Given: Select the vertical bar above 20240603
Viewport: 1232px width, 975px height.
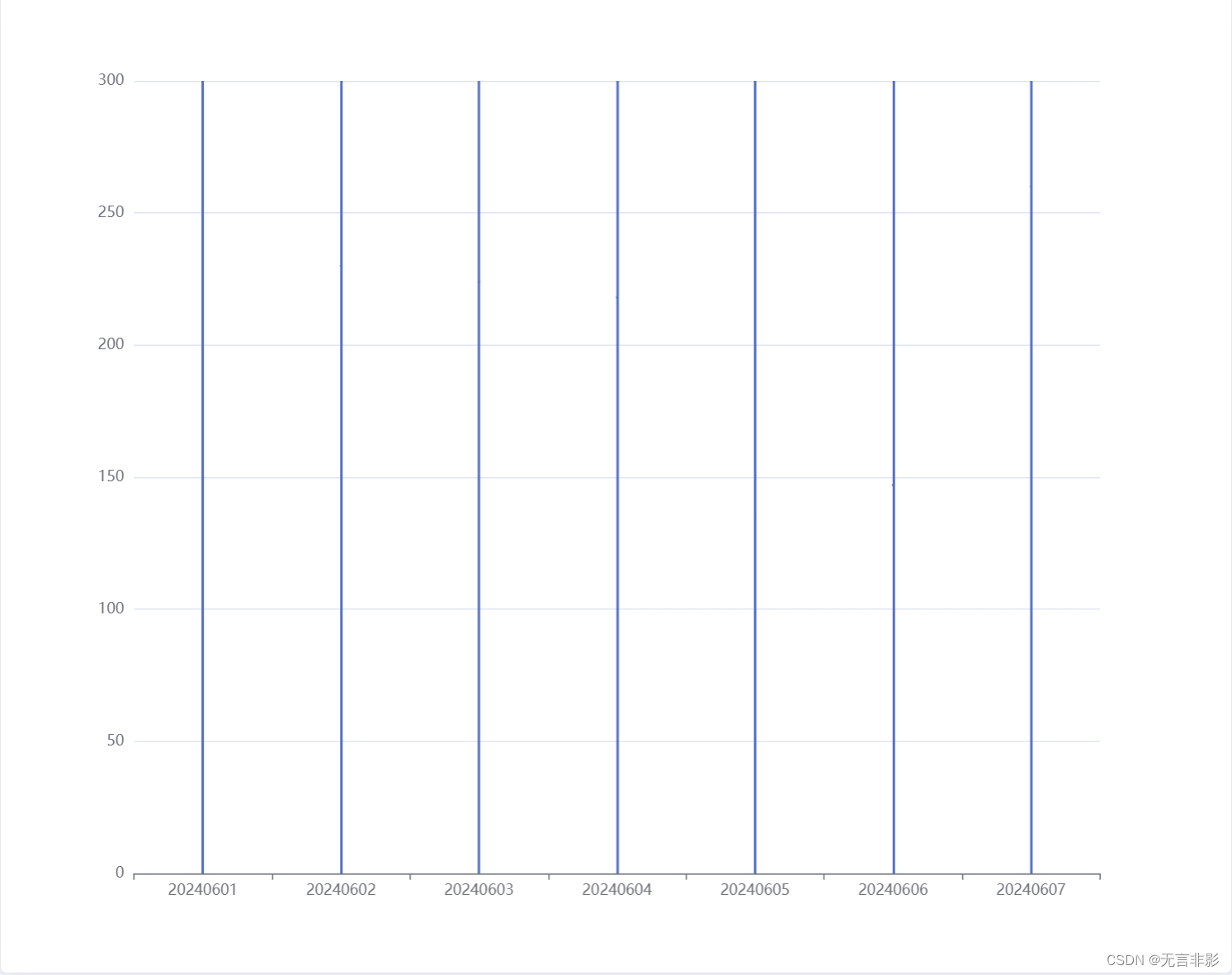Looking at the screenshot, I should pyautogui.click(x=479, y=477).
